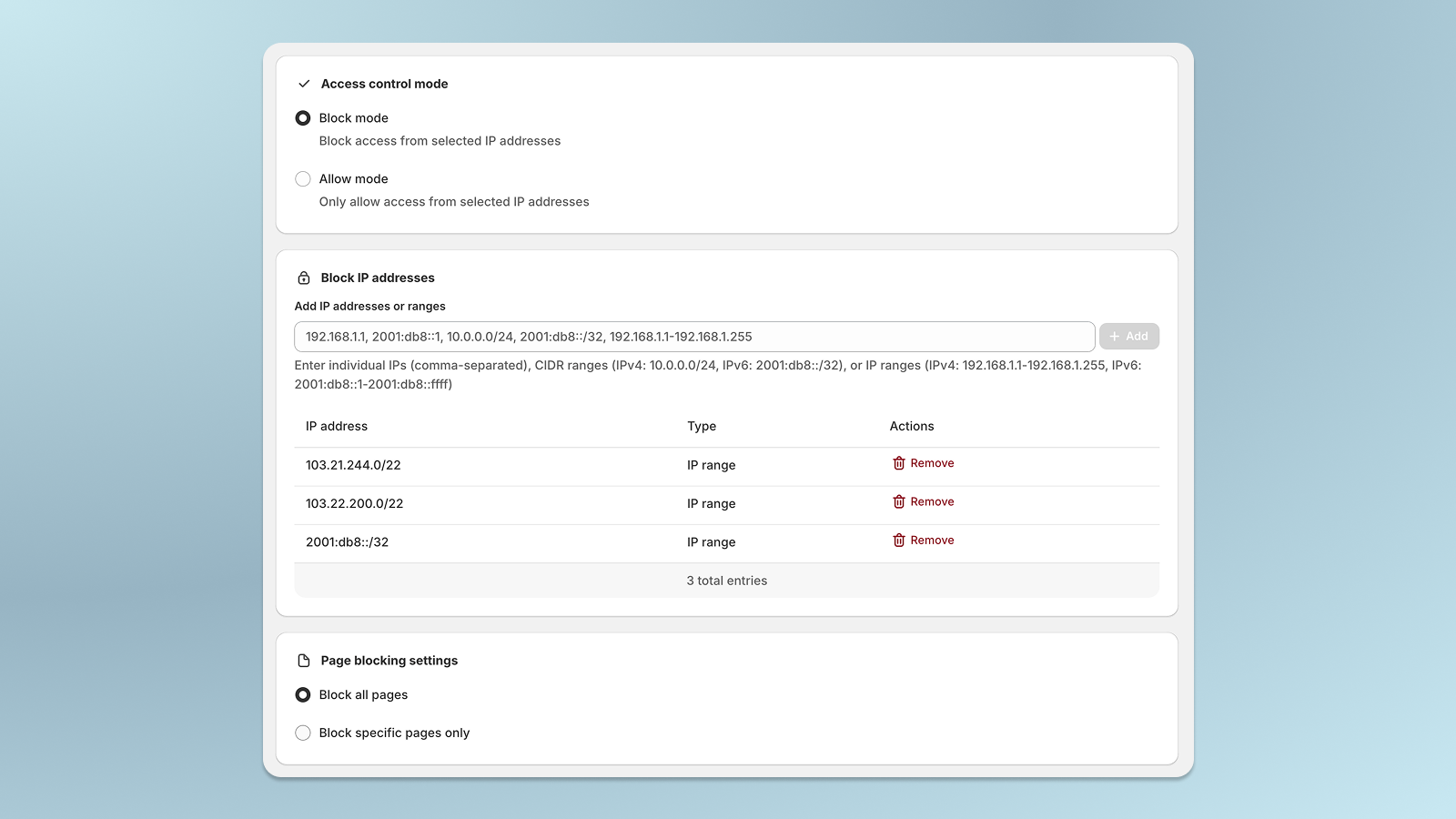
Task: Click the 2001:db8::/32 IP address cell
Action: 347,542
